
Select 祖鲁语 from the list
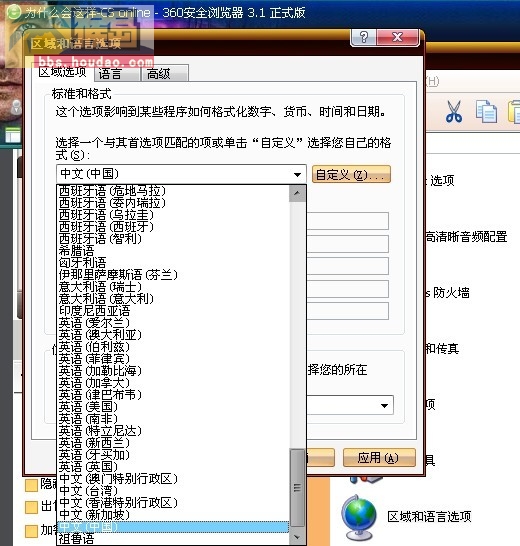pyautogui.click(x=173, y=539)
